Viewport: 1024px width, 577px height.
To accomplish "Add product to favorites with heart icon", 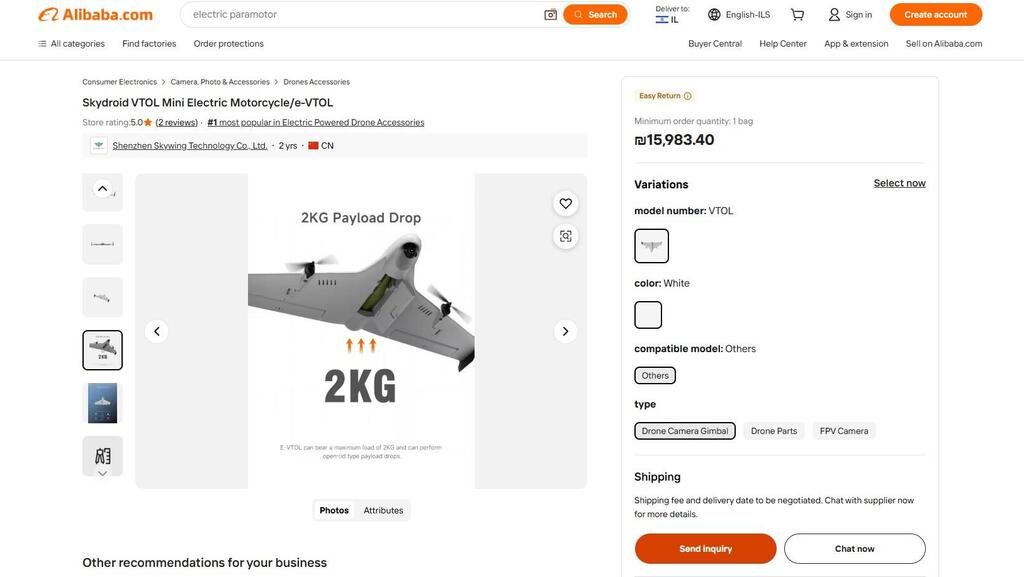I will click(x=566, y=204).
